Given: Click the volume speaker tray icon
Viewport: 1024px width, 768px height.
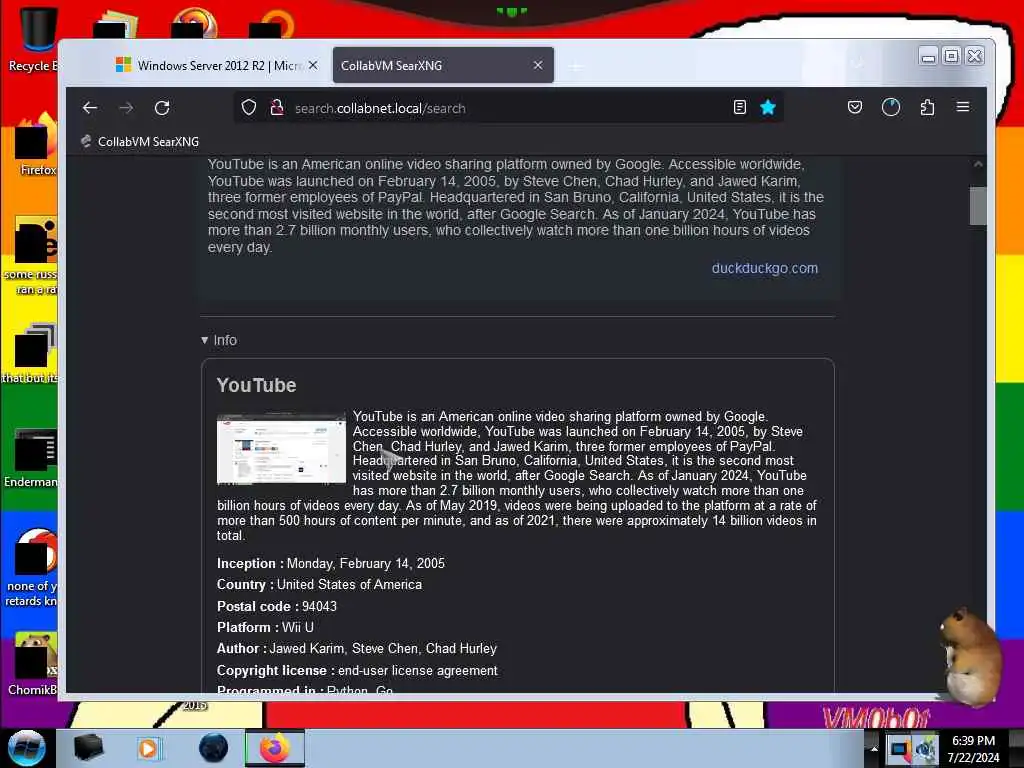Looking at the screenshot, I should [926, 748].
